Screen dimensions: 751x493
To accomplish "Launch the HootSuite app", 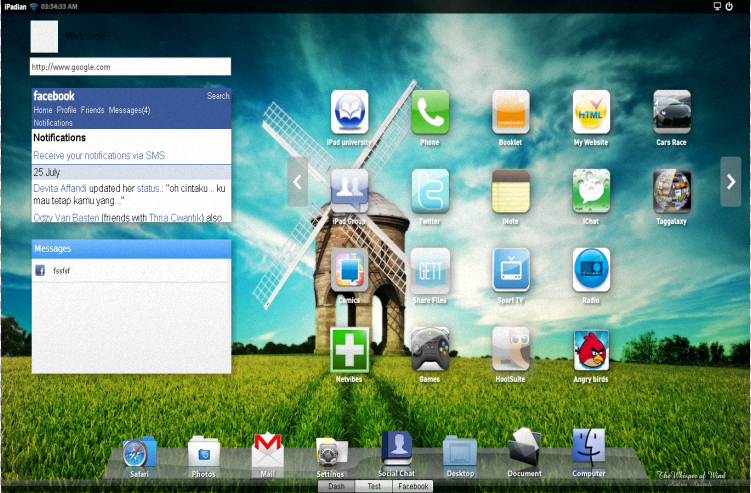I will point(511,349).
